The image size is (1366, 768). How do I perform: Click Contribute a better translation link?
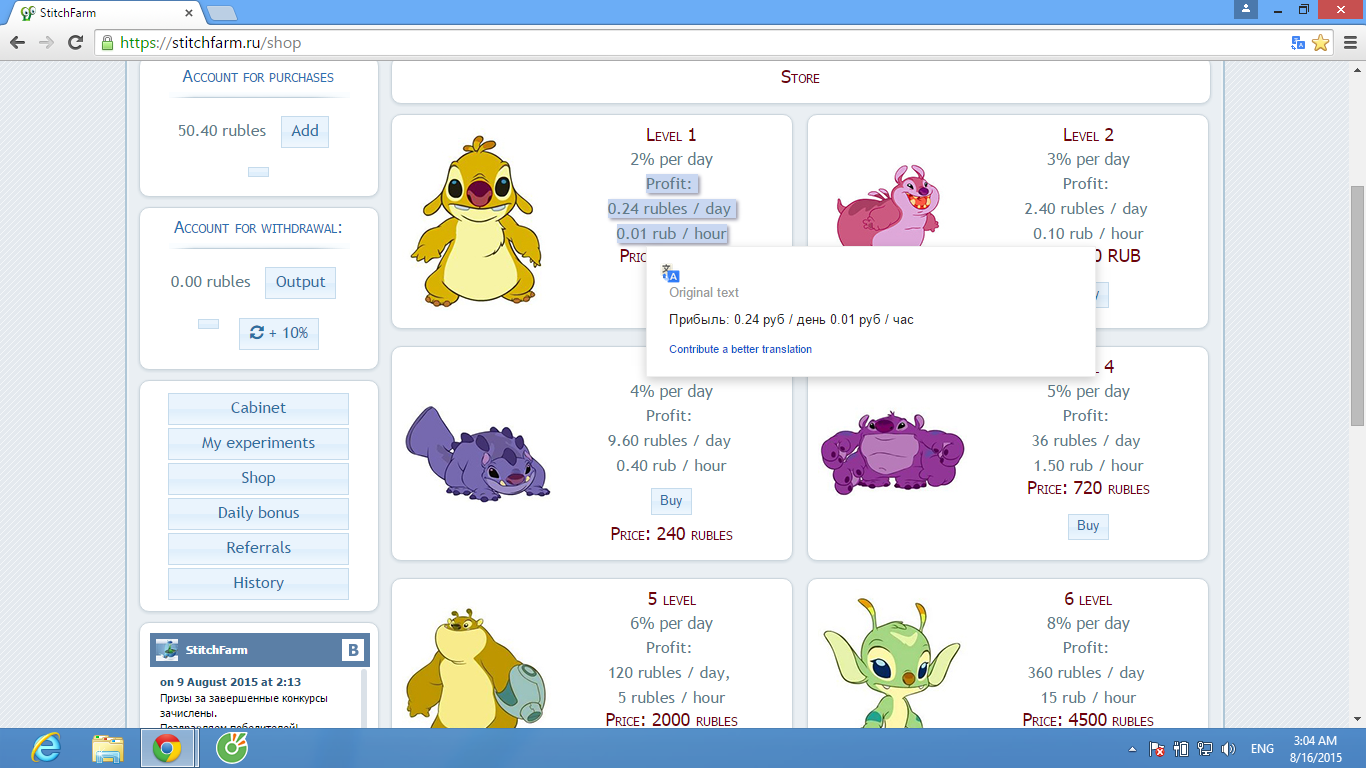coord(740,349)
